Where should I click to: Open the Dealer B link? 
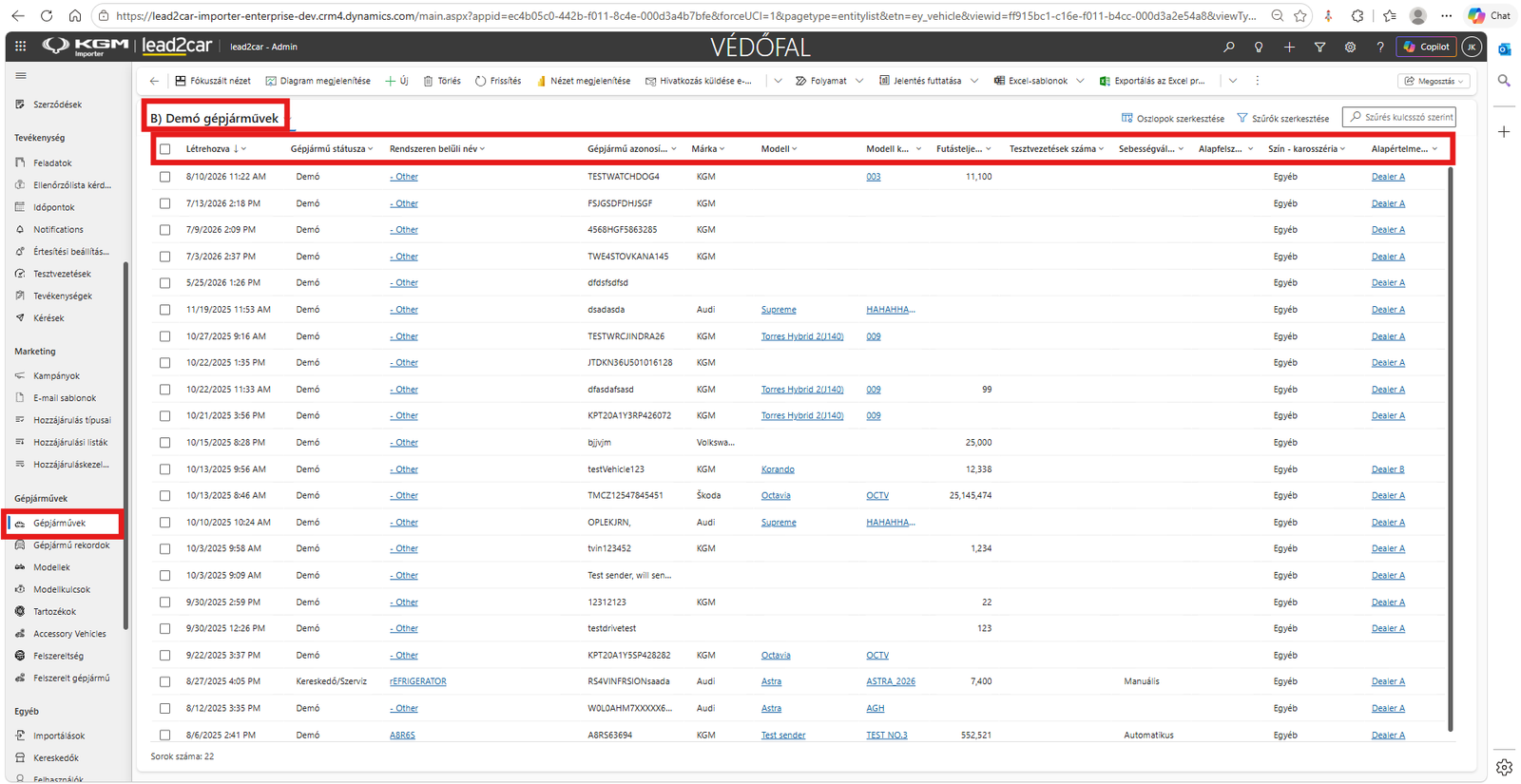(x=1388, y=469)
